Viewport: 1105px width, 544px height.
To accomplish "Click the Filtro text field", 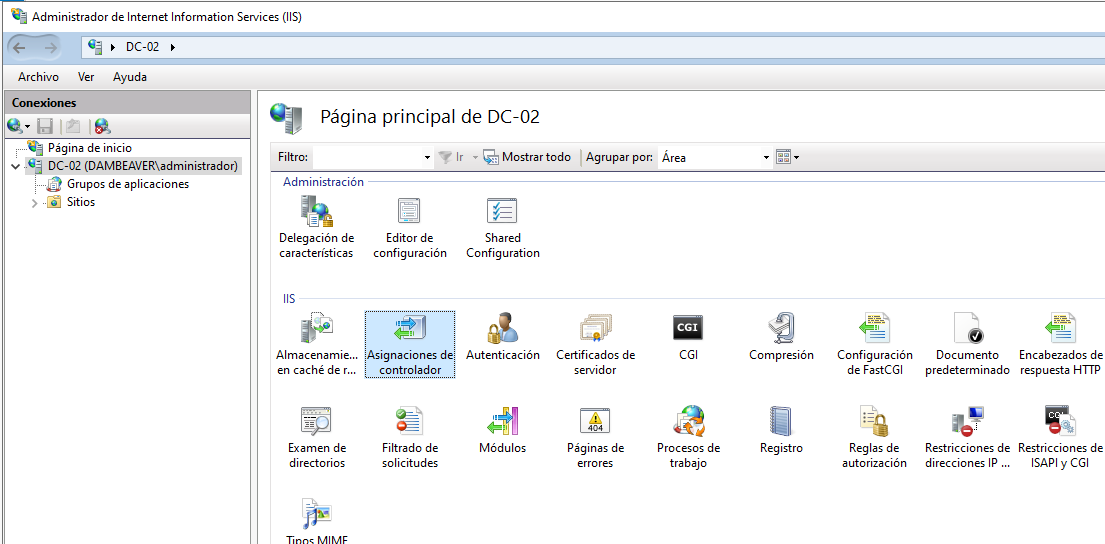I will 367,158.
